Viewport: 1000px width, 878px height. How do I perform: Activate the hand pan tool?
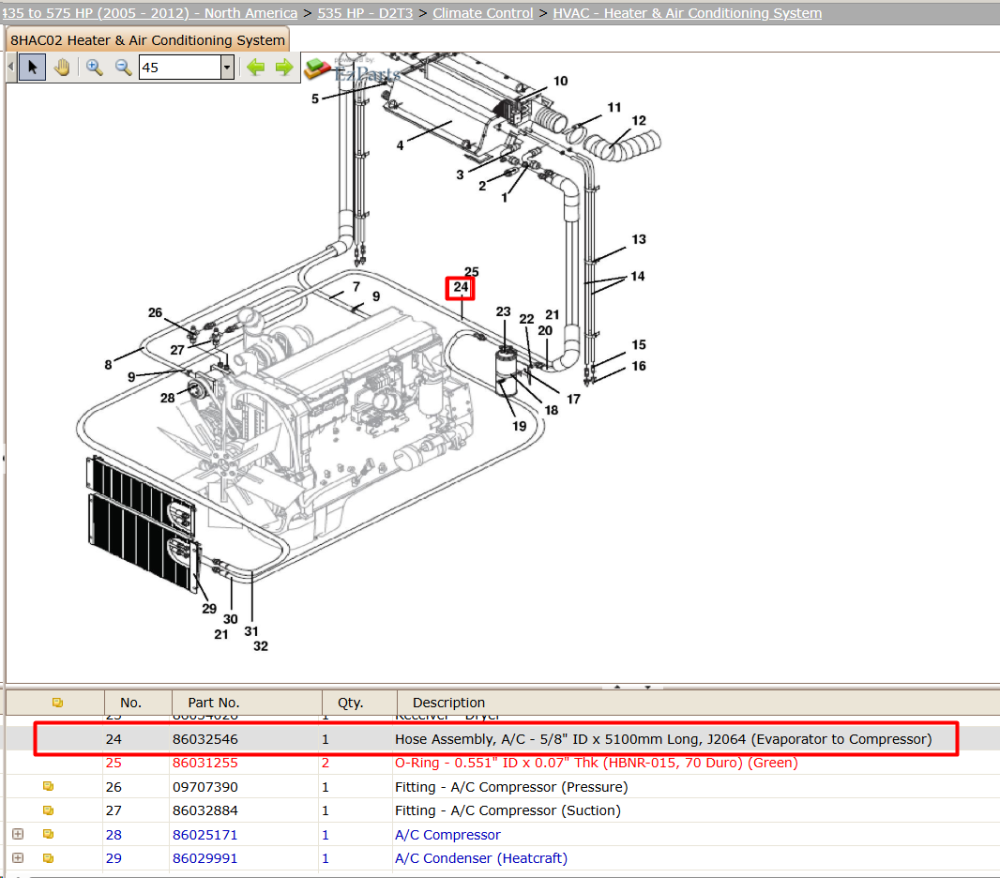point(62,67)
